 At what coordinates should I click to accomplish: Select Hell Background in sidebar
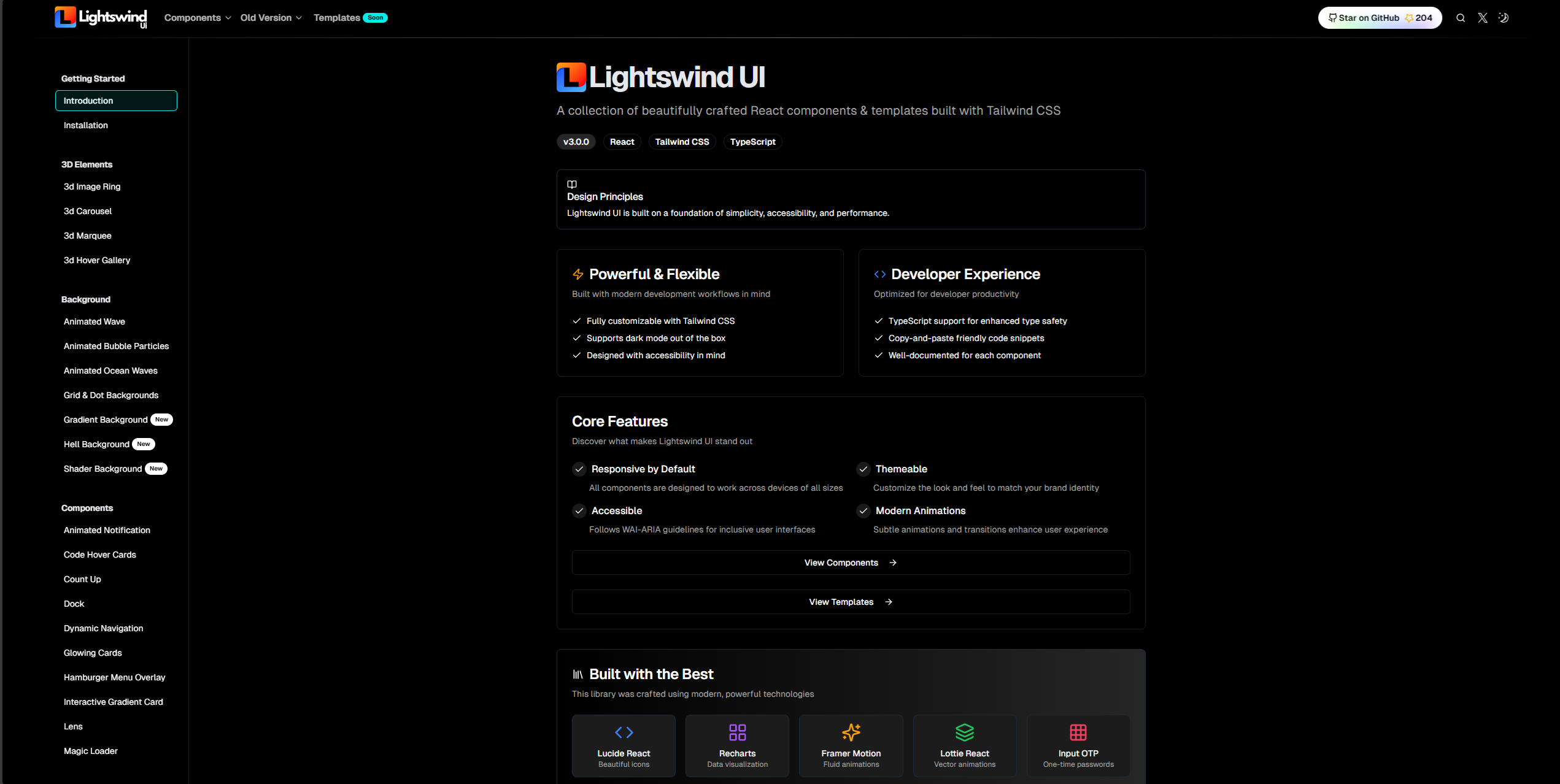click(x=96, y=444)
